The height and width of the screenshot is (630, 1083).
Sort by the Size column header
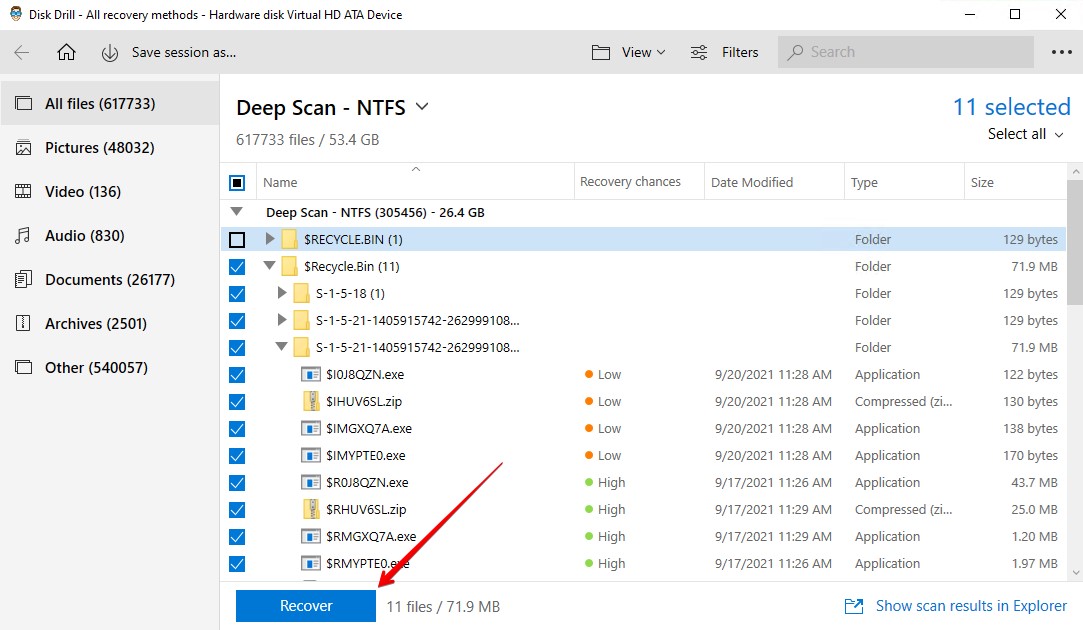pyautogui.click(x=1015, y=182)
